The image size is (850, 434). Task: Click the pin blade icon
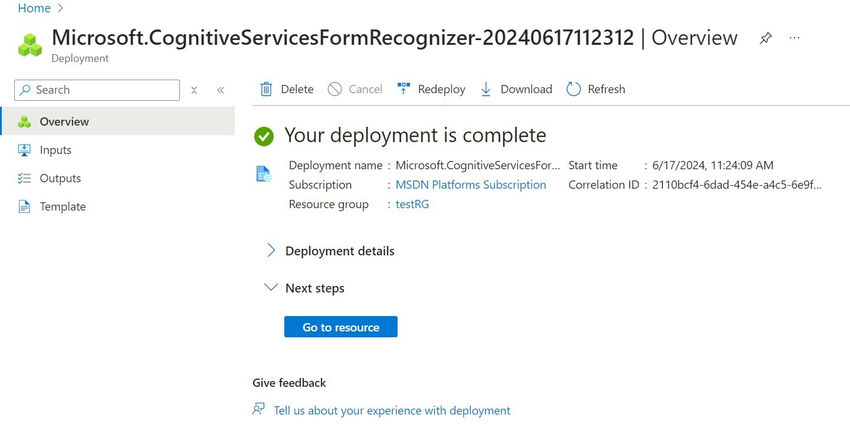(x=766, y=38)
